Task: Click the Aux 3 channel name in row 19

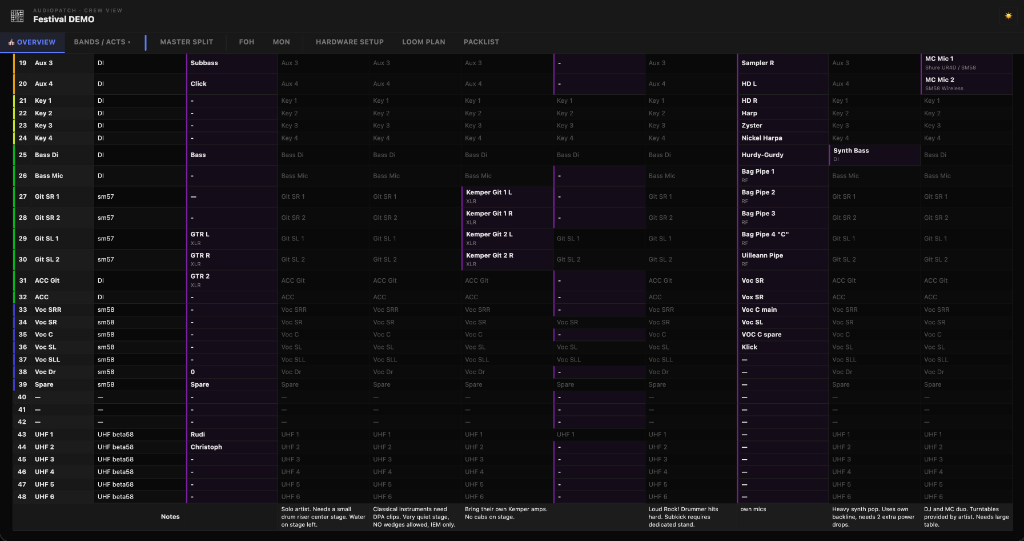Action: pos(44,63)
